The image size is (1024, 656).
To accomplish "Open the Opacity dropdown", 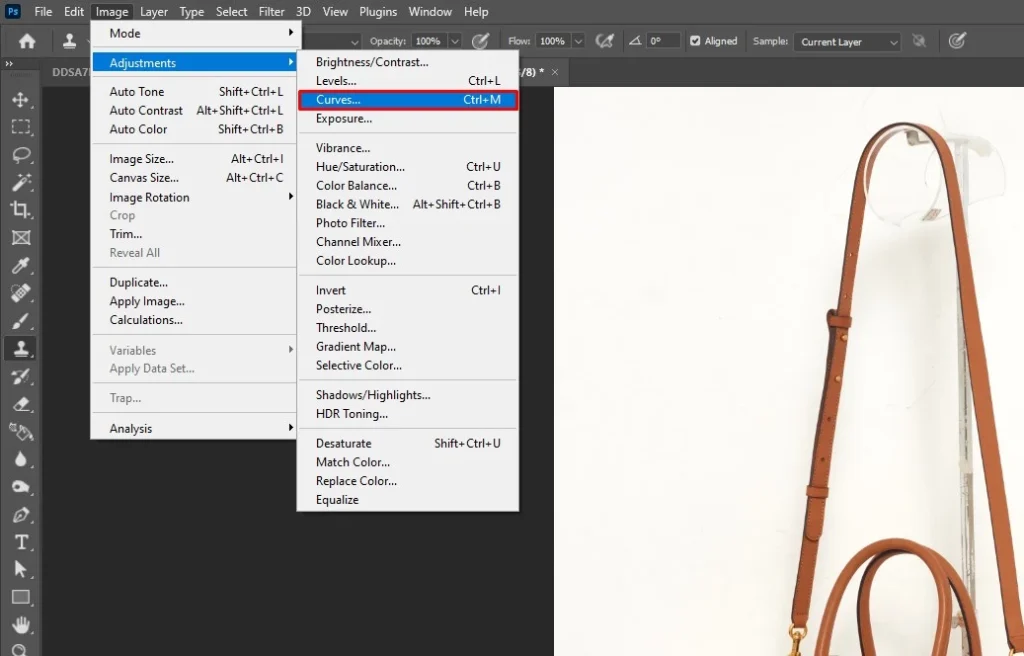I will point(455,41).
